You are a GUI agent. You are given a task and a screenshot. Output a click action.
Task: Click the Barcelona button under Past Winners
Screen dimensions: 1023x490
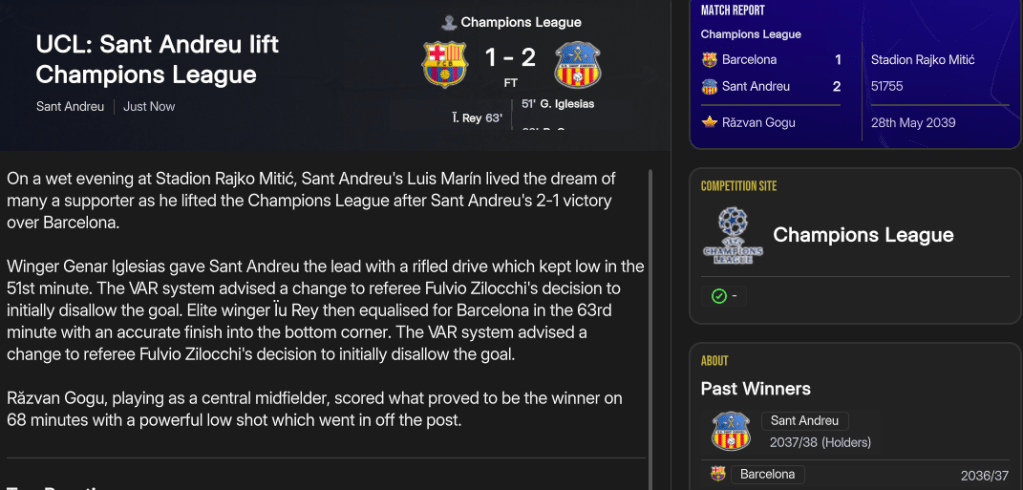point(767,474)
